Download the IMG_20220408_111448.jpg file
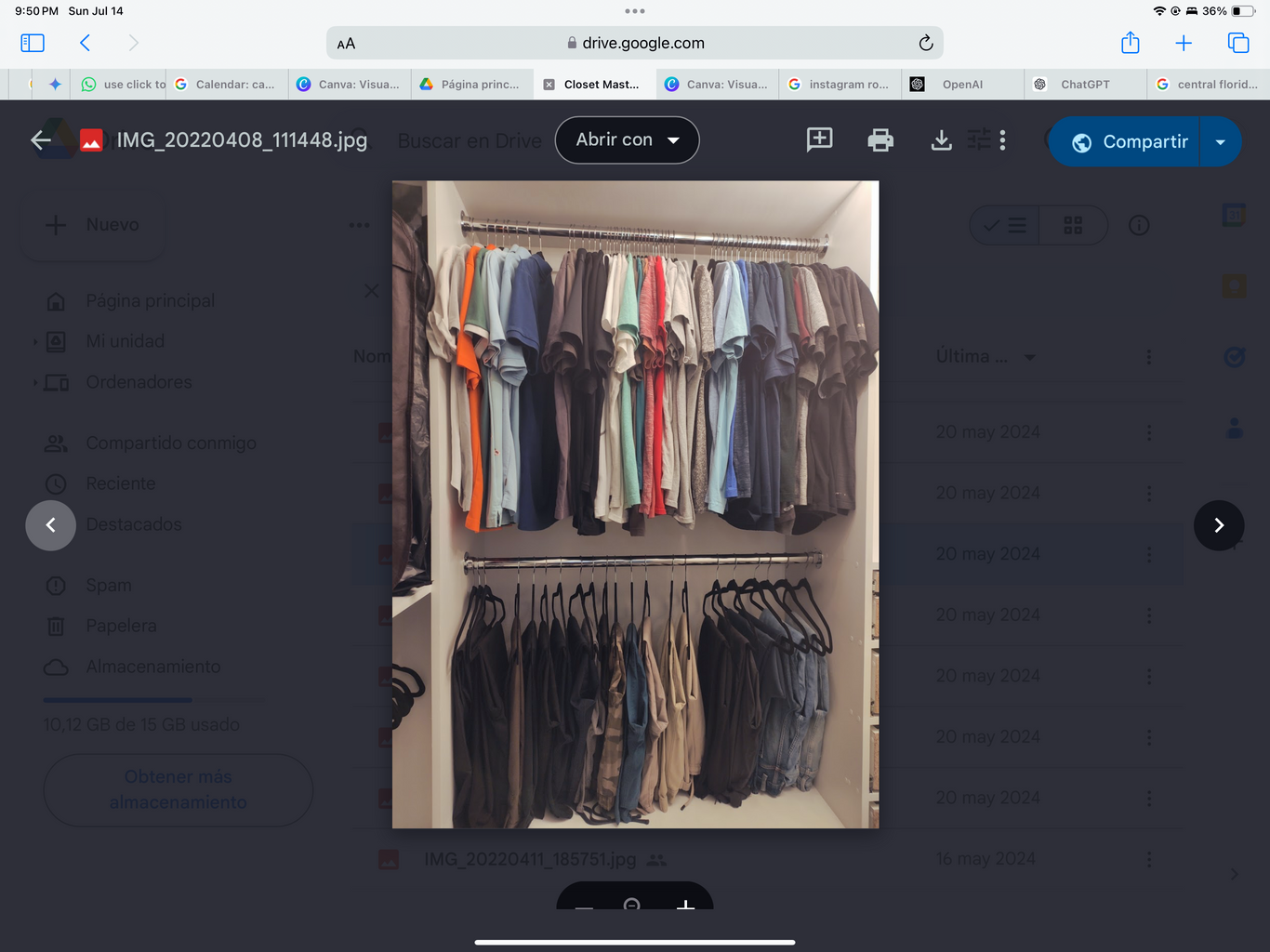1270x952 pixels. pyautogui.click(x=941, y=140)
